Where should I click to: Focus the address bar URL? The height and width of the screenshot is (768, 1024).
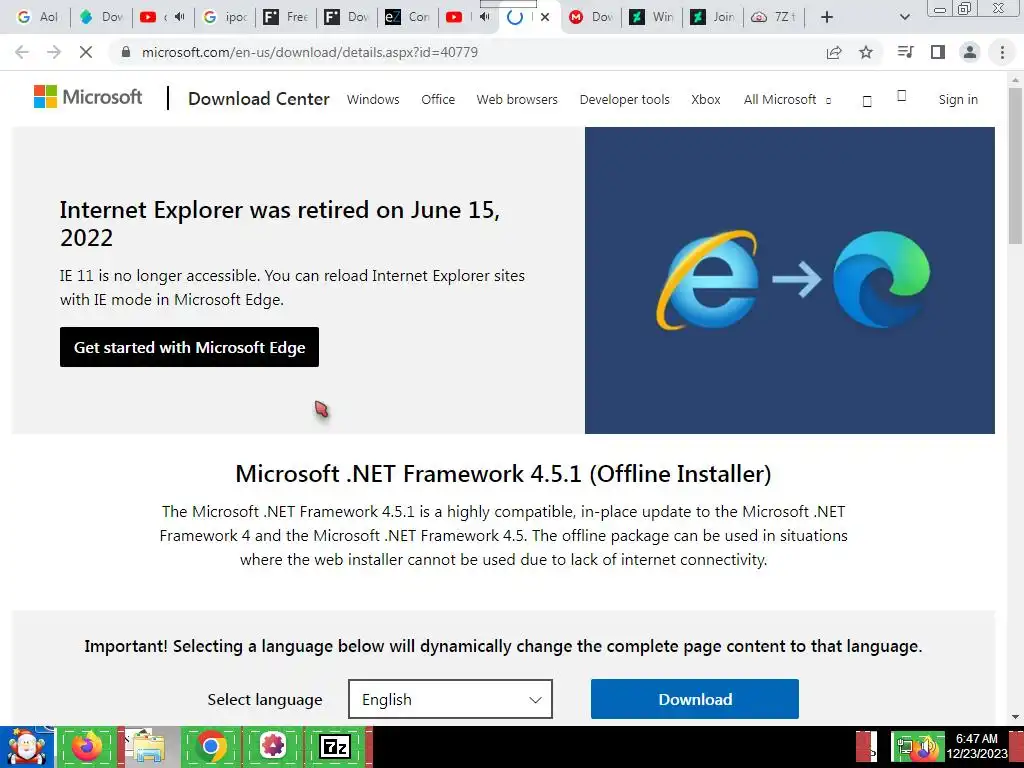click(x=310, y=52)
